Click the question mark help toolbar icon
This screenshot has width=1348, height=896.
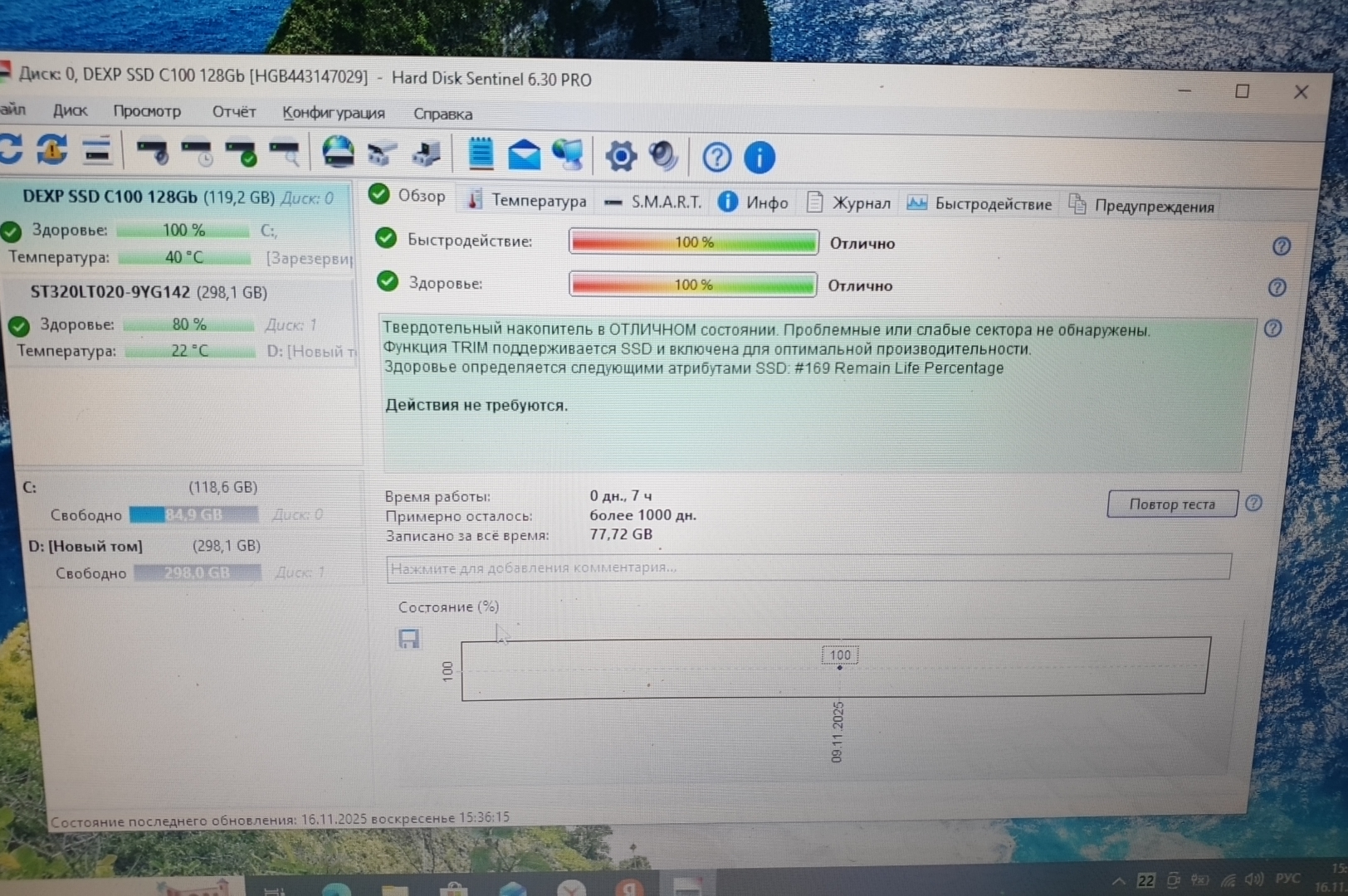point(716,157)
